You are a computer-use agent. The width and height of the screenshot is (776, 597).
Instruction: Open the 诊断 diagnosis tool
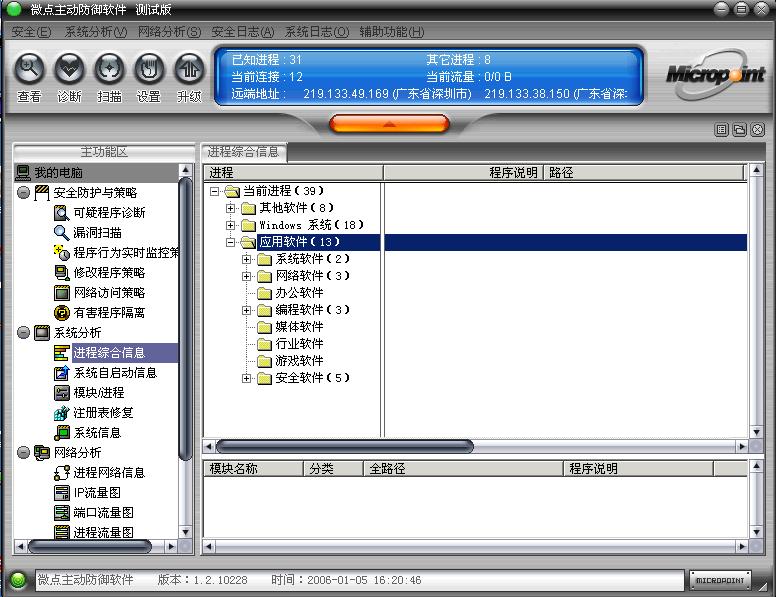tap(69, 68)
